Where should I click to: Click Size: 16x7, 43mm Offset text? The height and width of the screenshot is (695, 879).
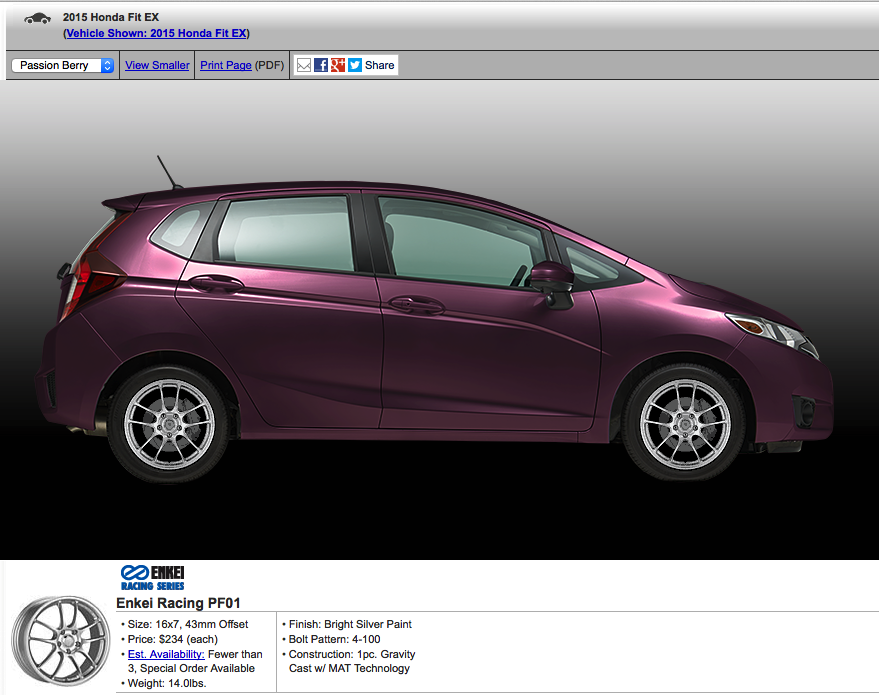click(188, 624)
